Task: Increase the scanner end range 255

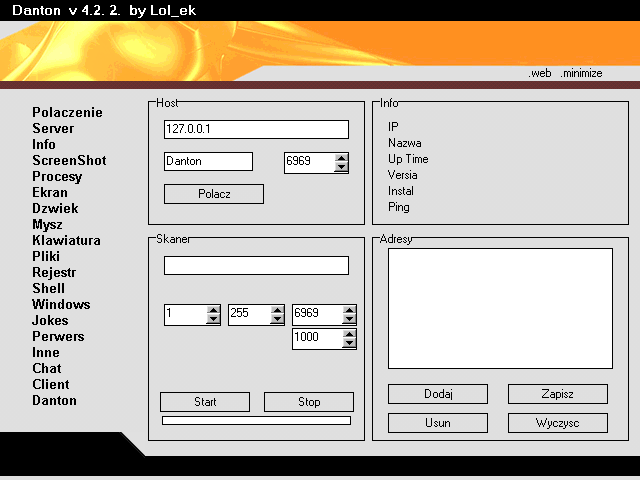Action: pos(277,310)
